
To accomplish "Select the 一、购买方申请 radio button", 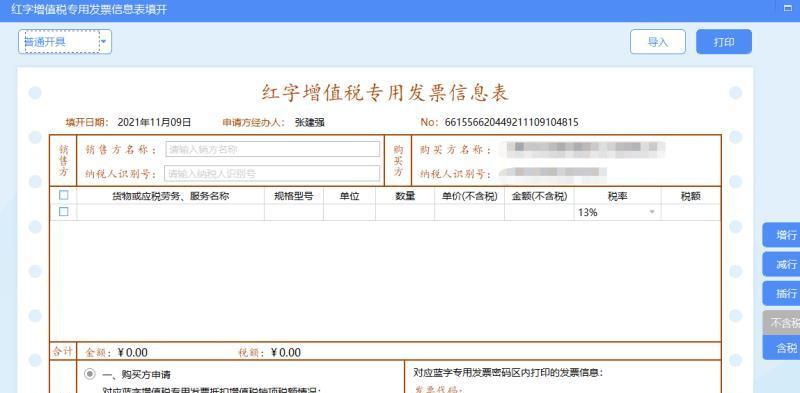I will (x=90, y=375).
